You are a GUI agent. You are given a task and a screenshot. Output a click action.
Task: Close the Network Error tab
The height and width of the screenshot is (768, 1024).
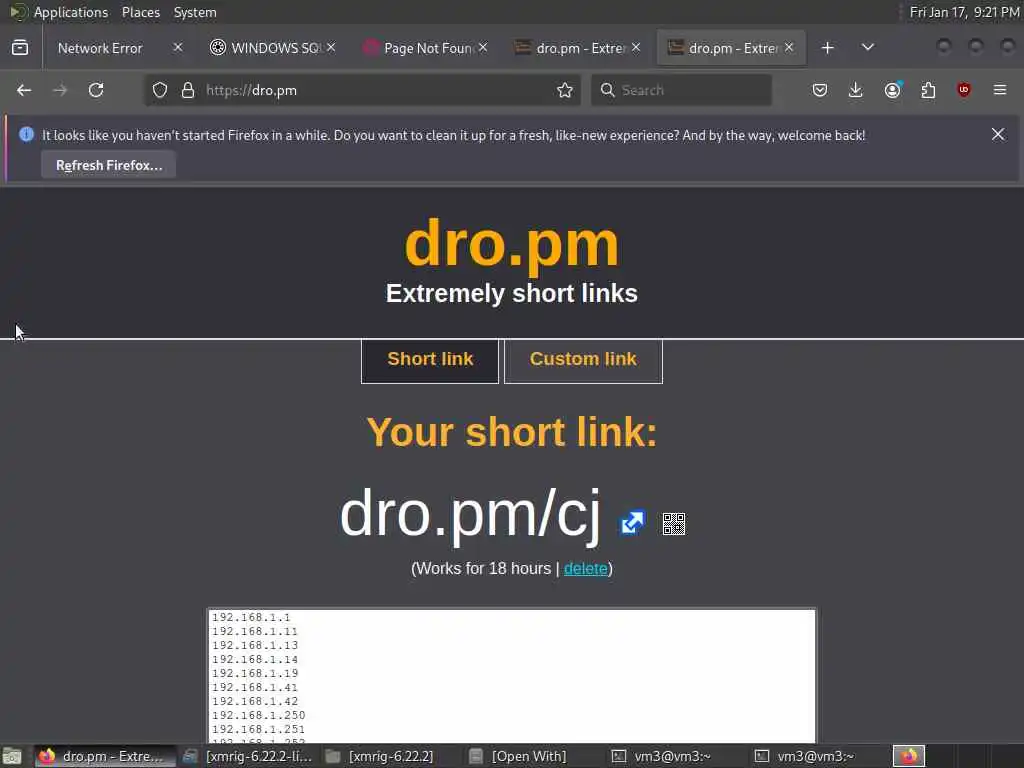click(178, 48)
